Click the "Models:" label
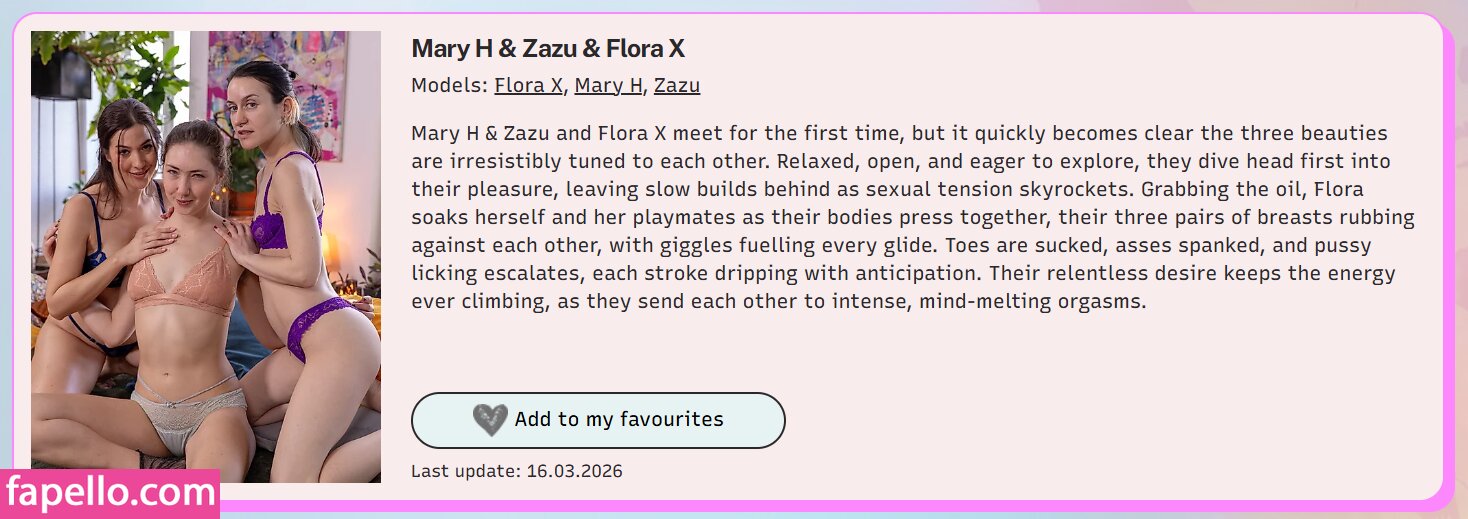The image size is (1468, 519). pyautogui.click(x=450, y=86)
